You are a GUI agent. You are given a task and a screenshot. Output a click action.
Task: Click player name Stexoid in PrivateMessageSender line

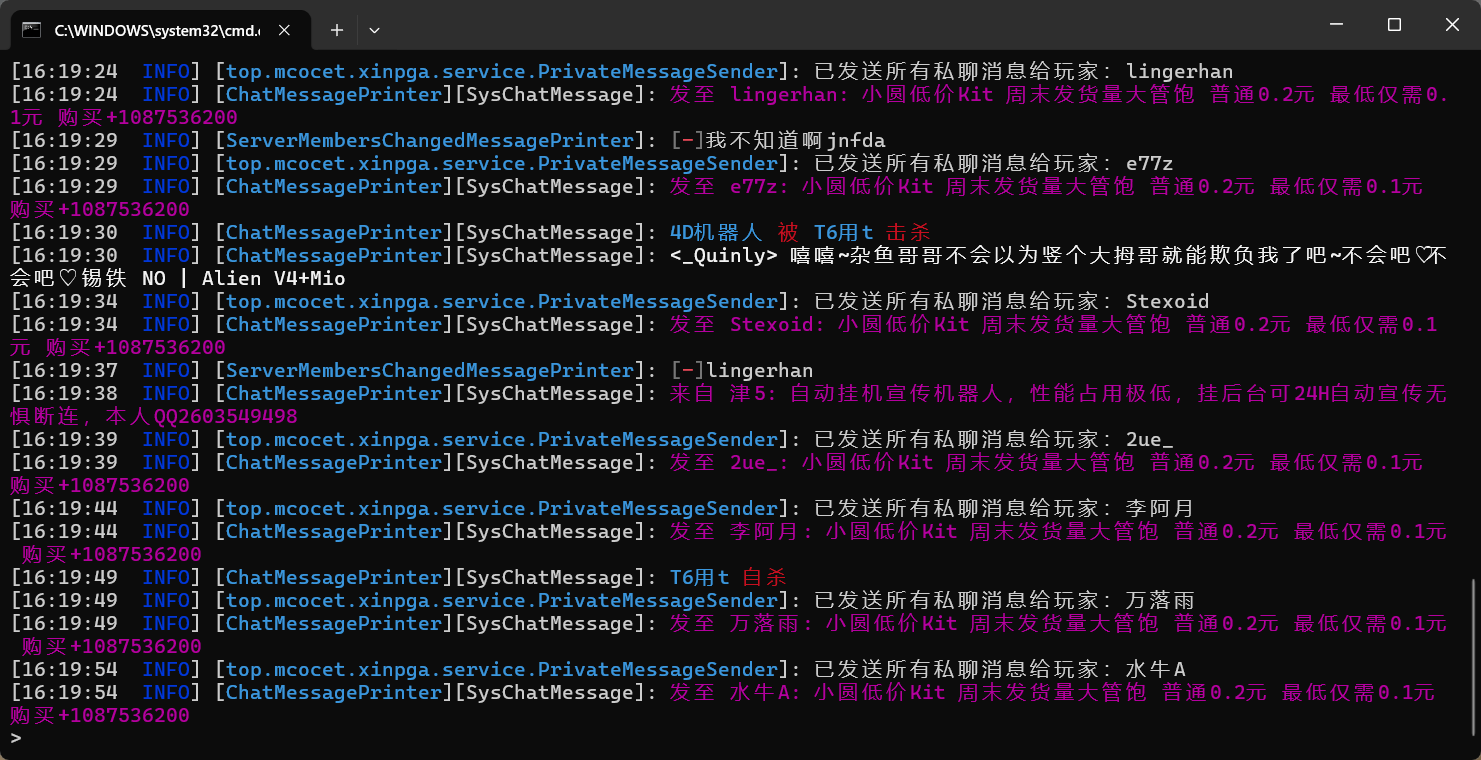click(x=1167, y=301)
